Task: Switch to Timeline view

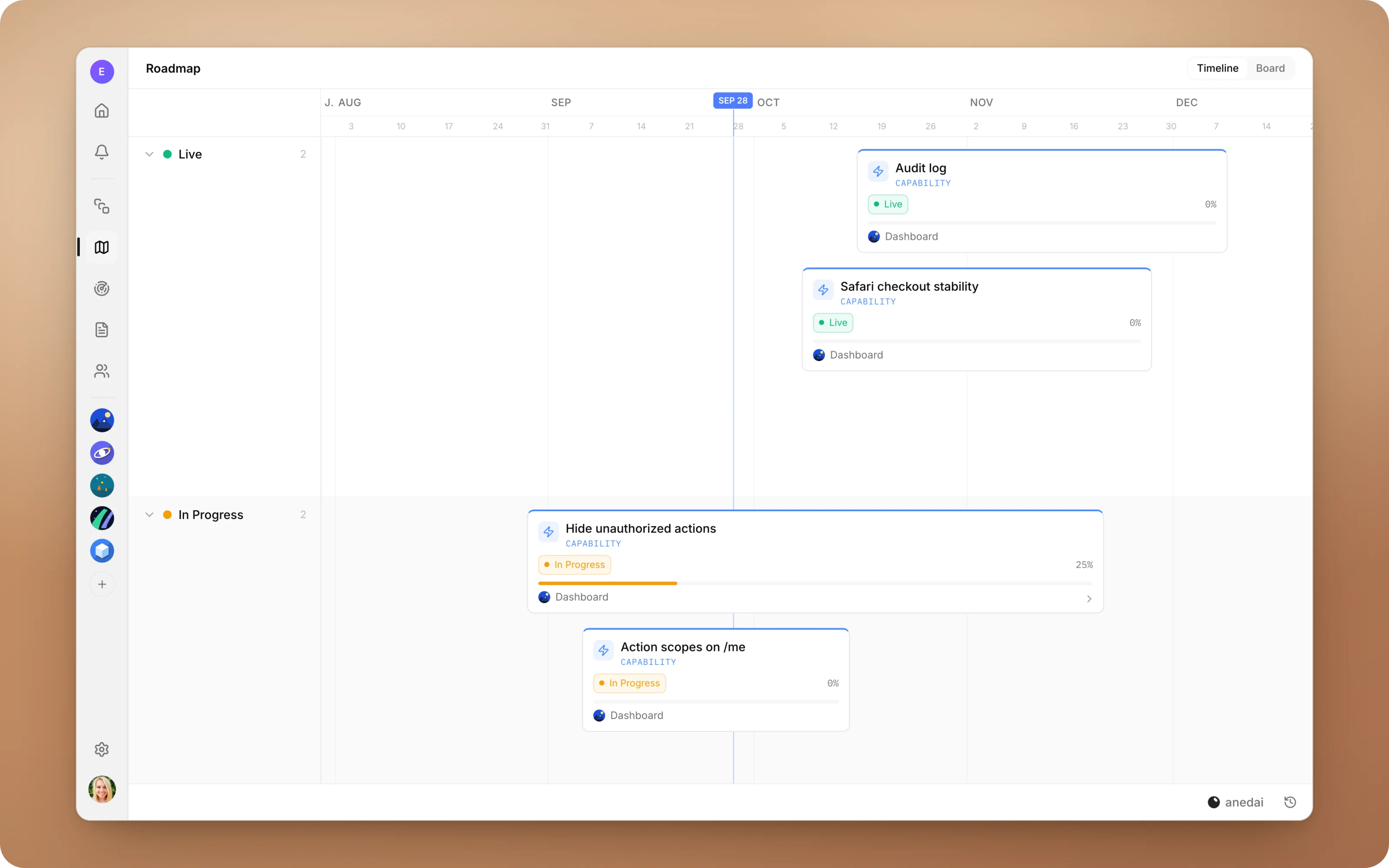Action: [1217, 68]
